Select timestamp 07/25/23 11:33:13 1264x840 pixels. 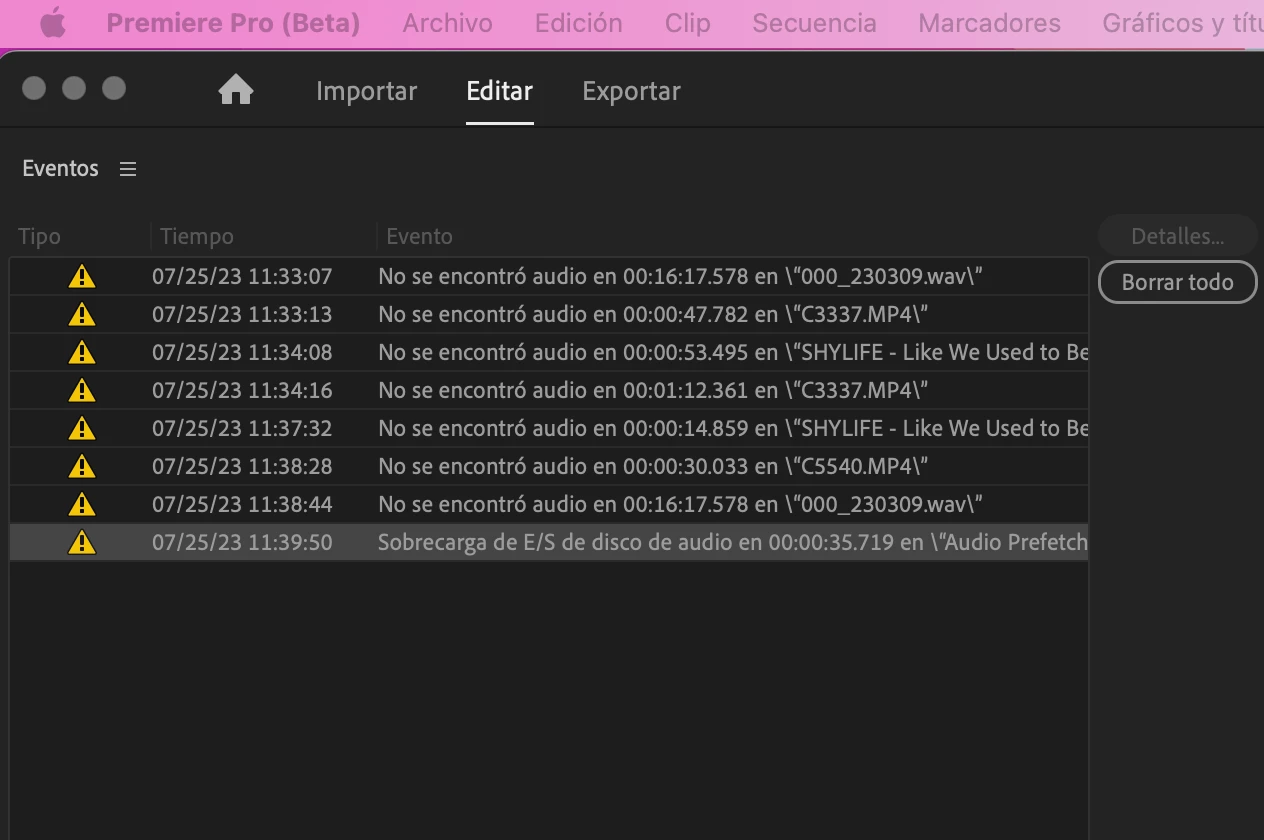point(242,314)
